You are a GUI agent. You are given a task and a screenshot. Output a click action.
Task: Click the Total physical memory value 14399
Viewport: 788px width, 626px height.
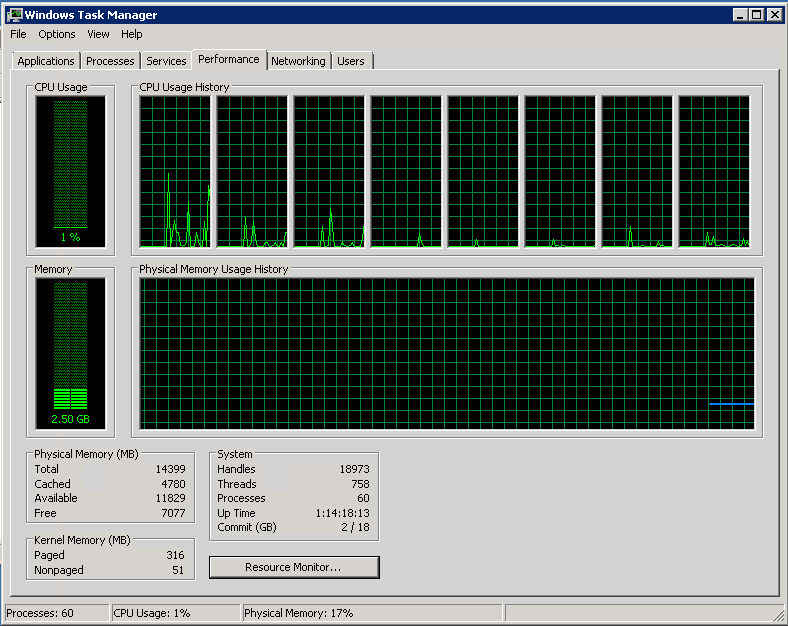170,469
